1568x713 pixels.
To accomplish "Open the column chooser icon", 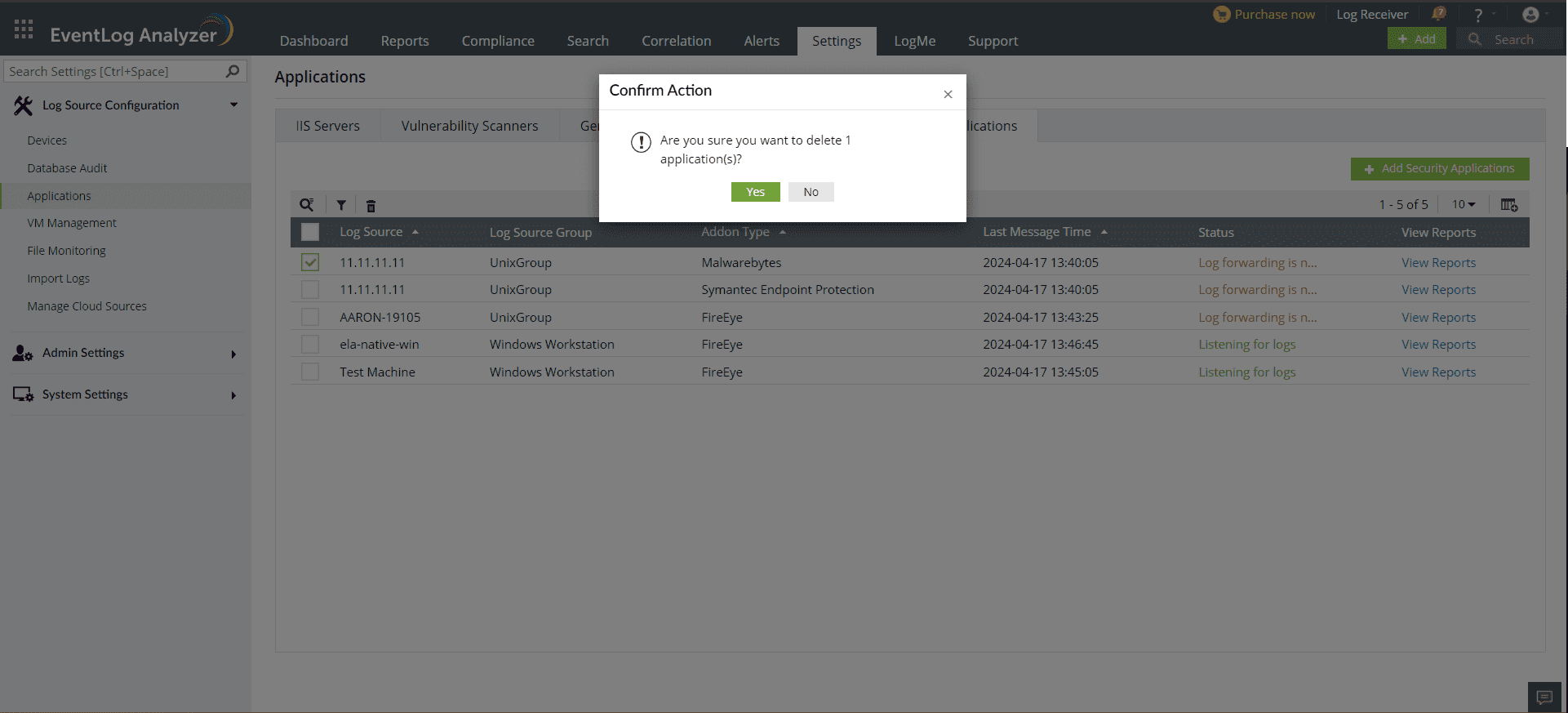I will point(1509,205).
